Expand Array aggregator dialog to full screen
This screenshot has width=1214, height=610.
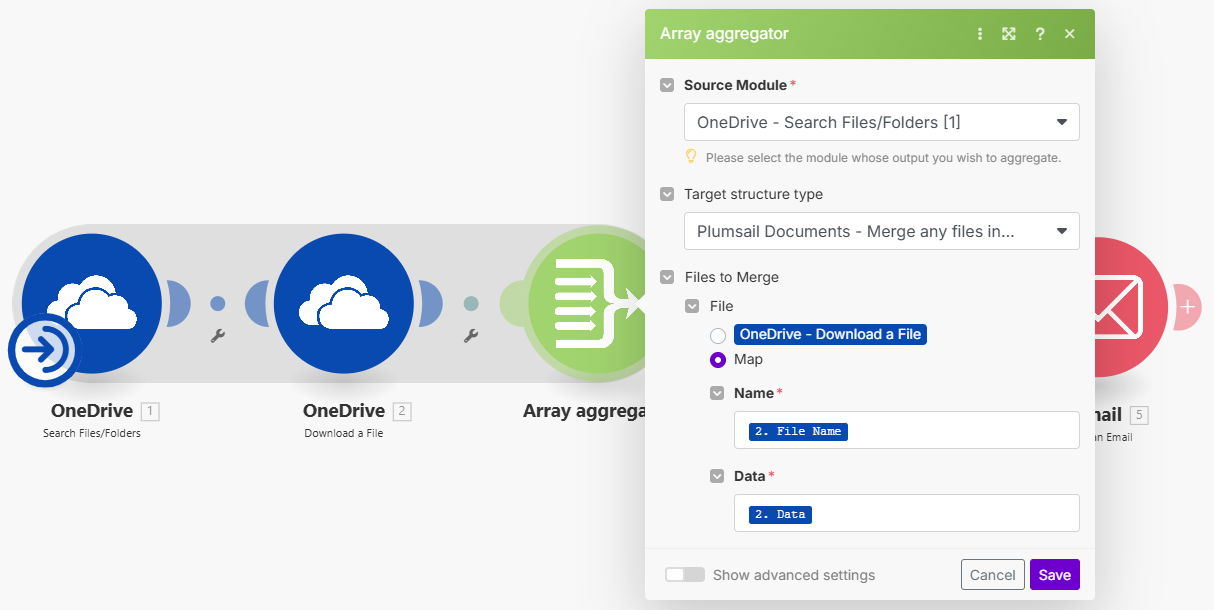coord(1009,34)
